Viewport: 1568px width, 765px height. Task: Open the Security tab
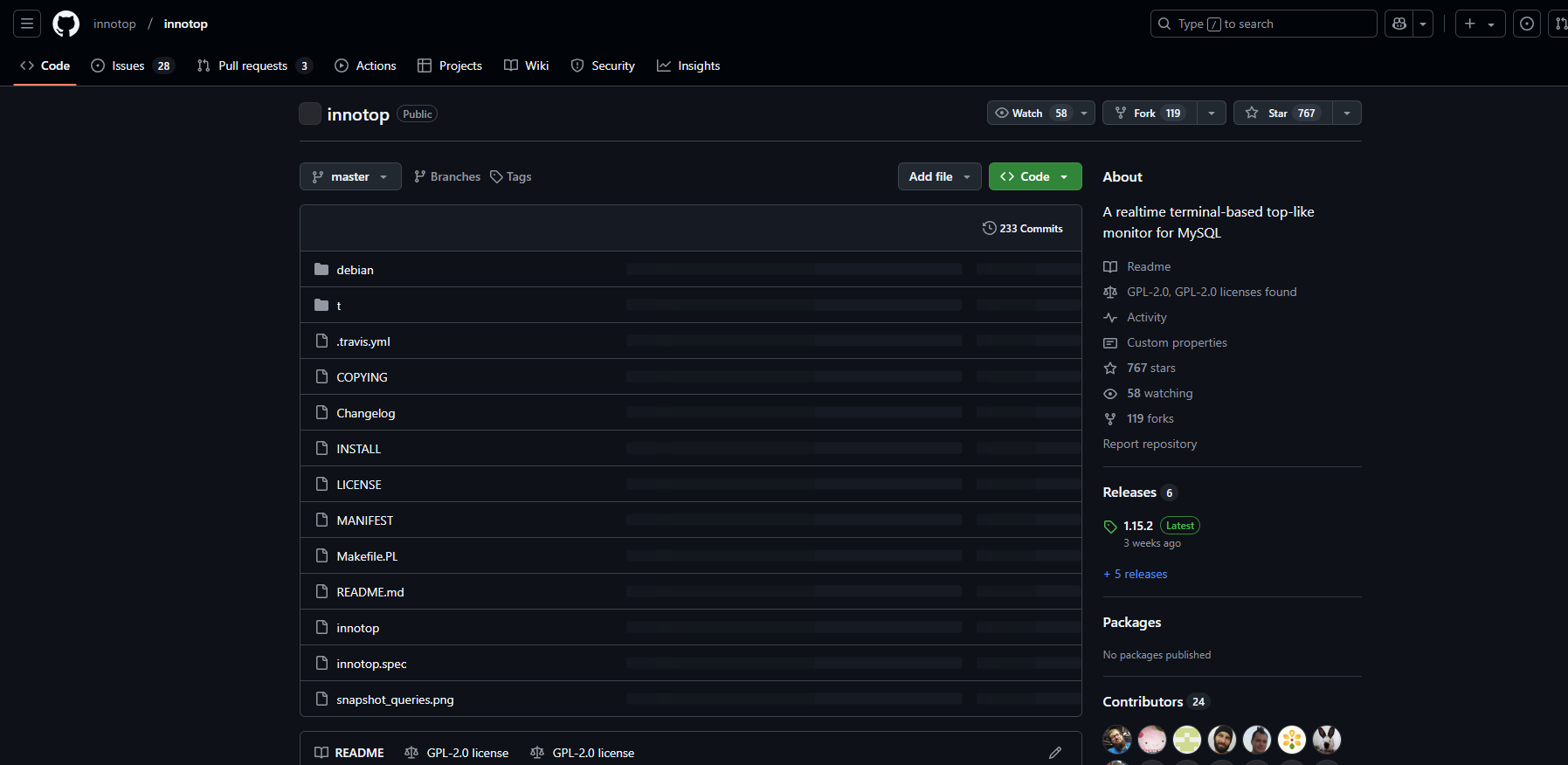point(603,65)
